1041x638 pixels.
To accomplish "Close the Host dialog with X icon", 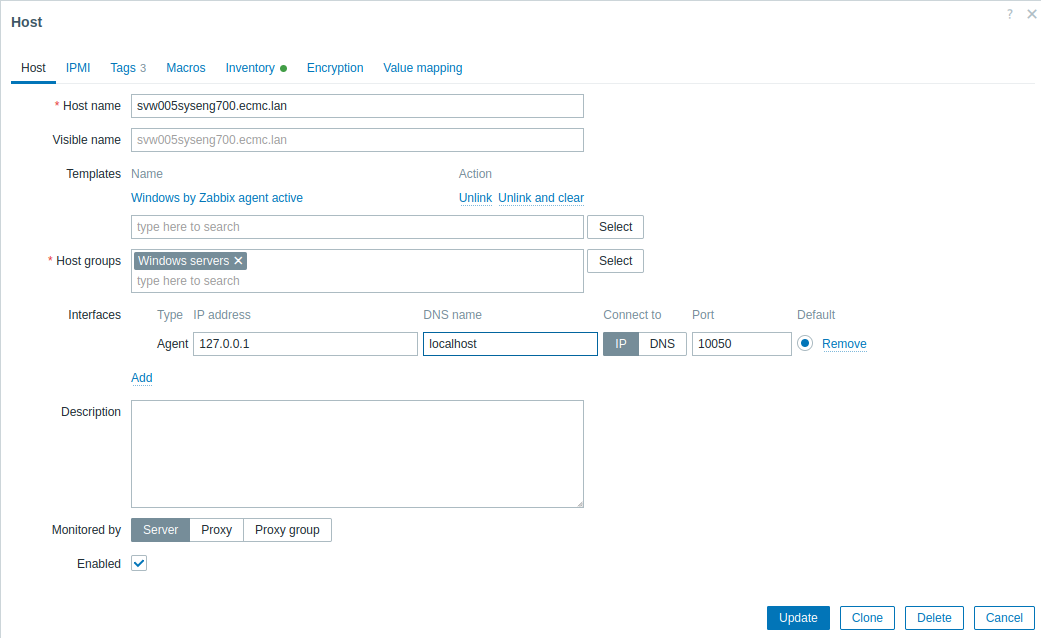I will click(x=1032, y=15).
